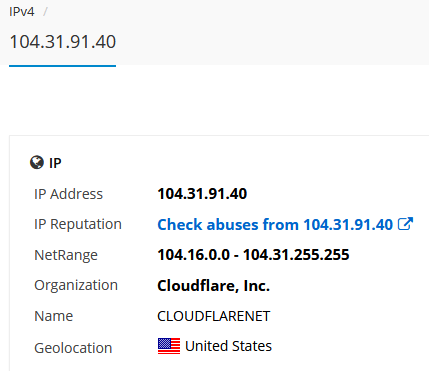Click the IP Address field label
Viewport: 429px width, 371px height.
68,194
